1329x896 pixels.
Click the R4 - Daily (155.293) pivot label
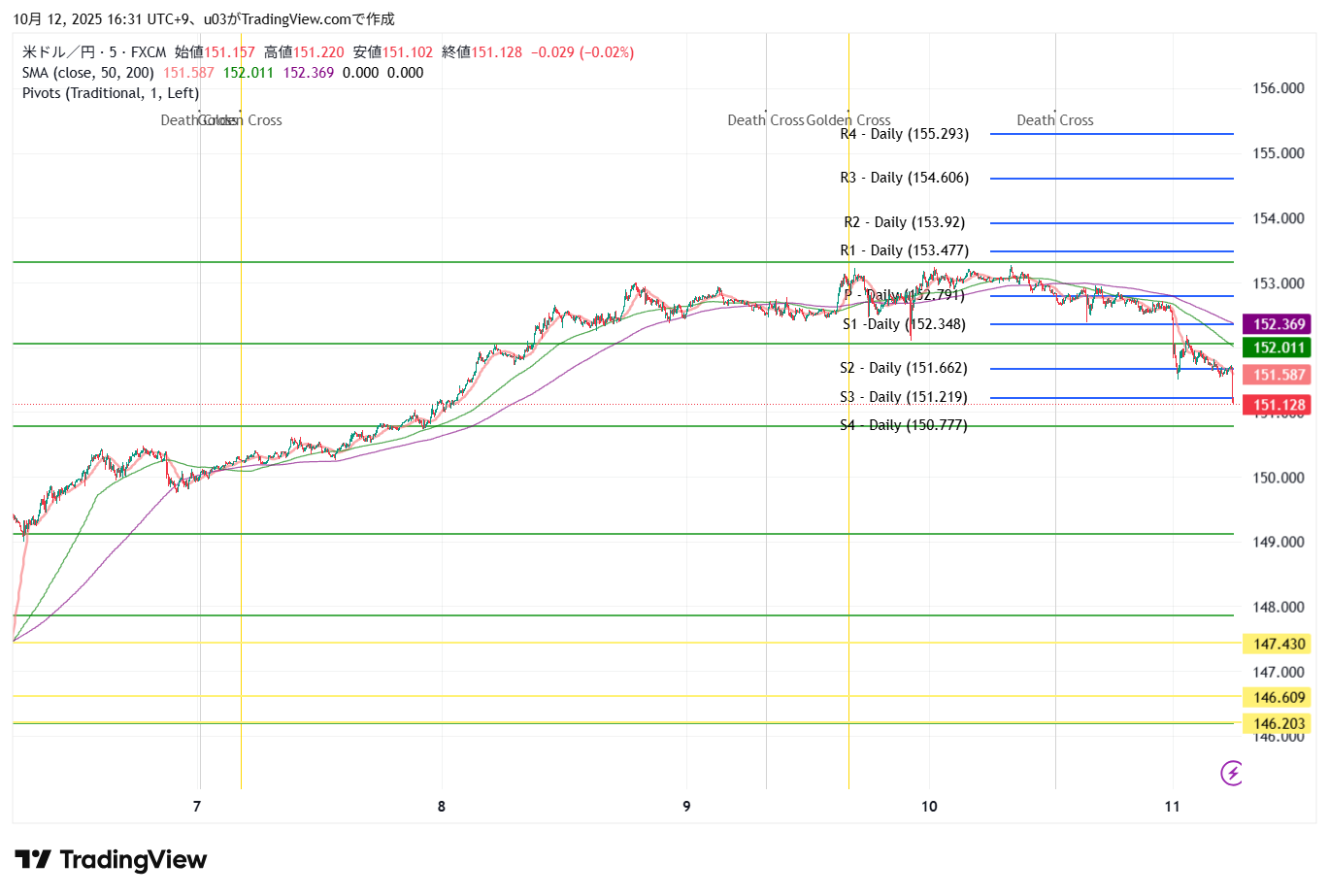click(904, 134)
